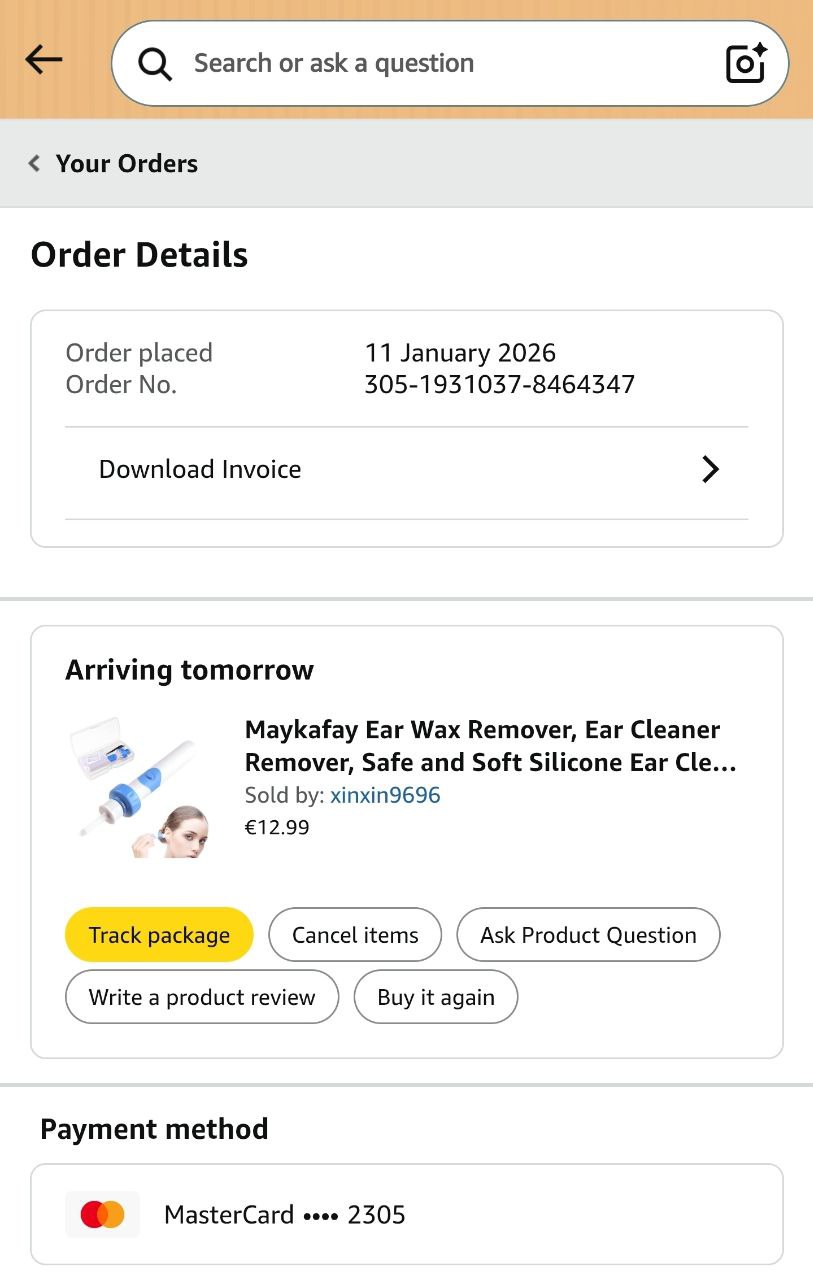Go back to Your Orders
This screenshot has width=813, height=1280.
(x=126, y=163)
